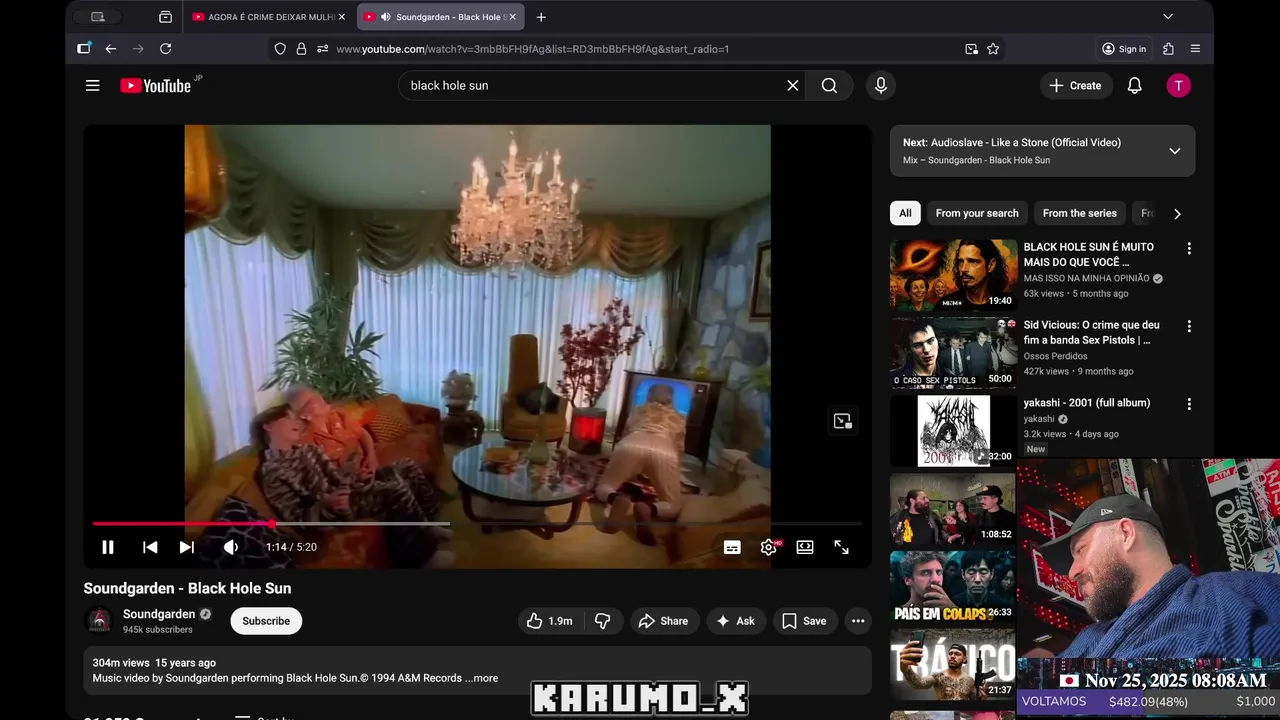The width and height of the screenshot is (1280, 720).
Task: Enter full screen mode
Action: point(841,547)
